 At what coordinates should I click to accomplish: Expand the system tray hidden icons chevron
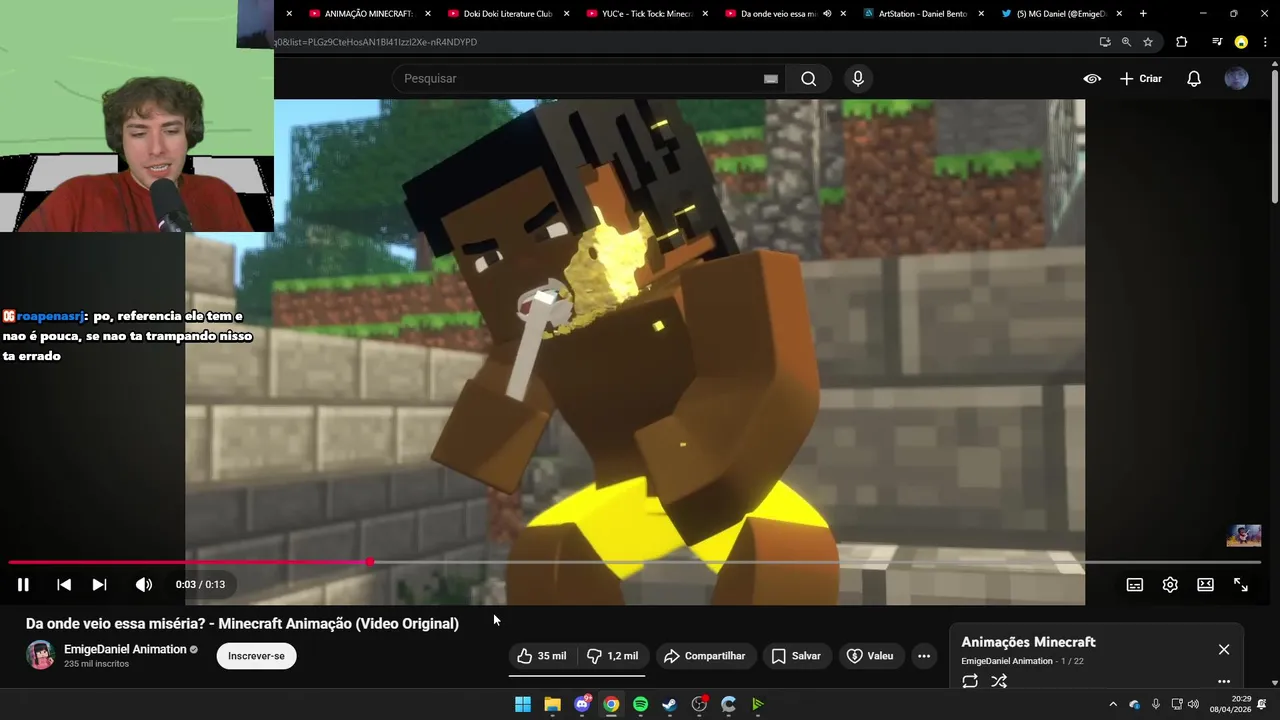[x=1113, y=705]
